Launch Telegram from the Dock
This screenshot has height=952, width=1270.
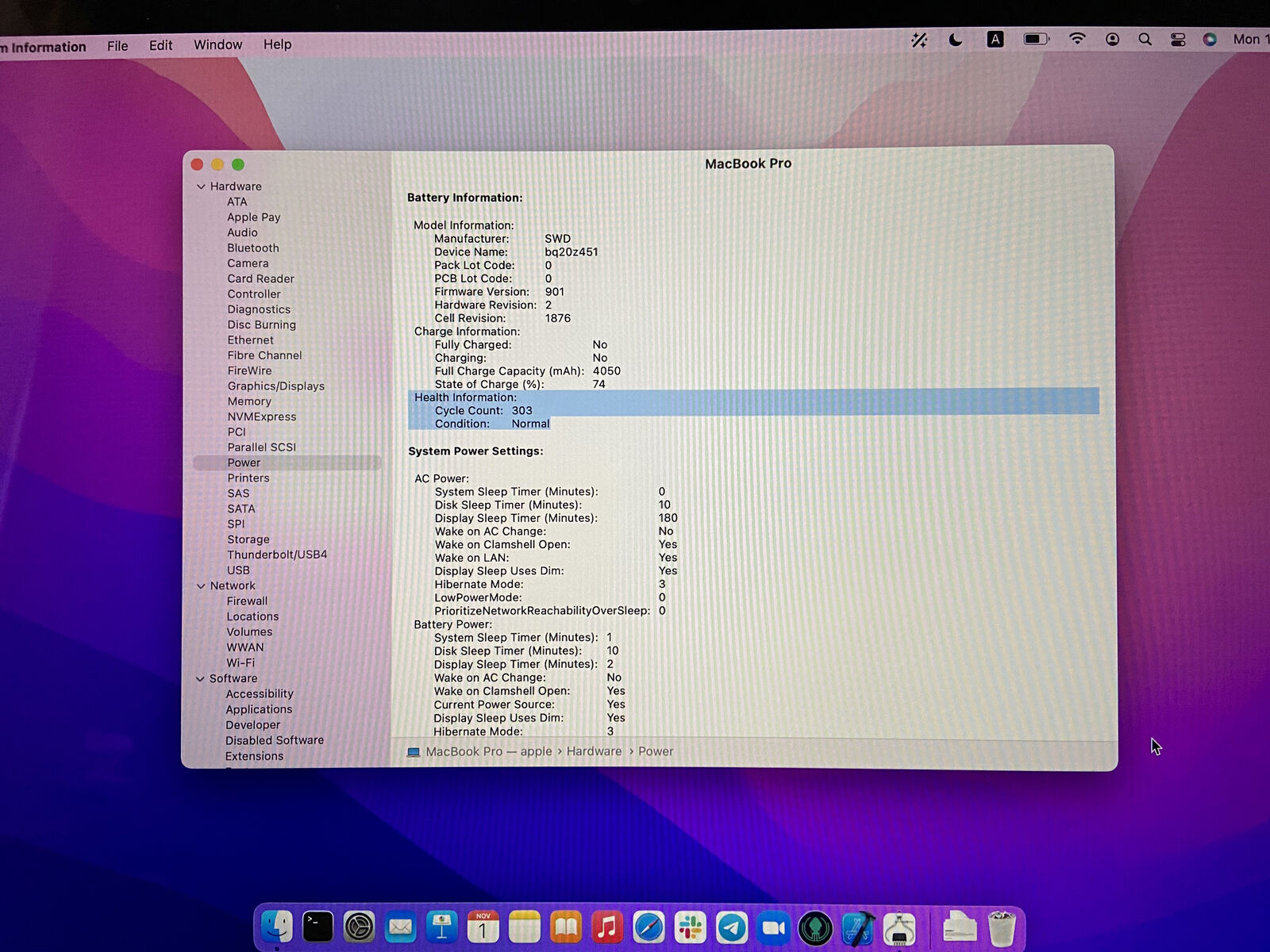(732, 927)
